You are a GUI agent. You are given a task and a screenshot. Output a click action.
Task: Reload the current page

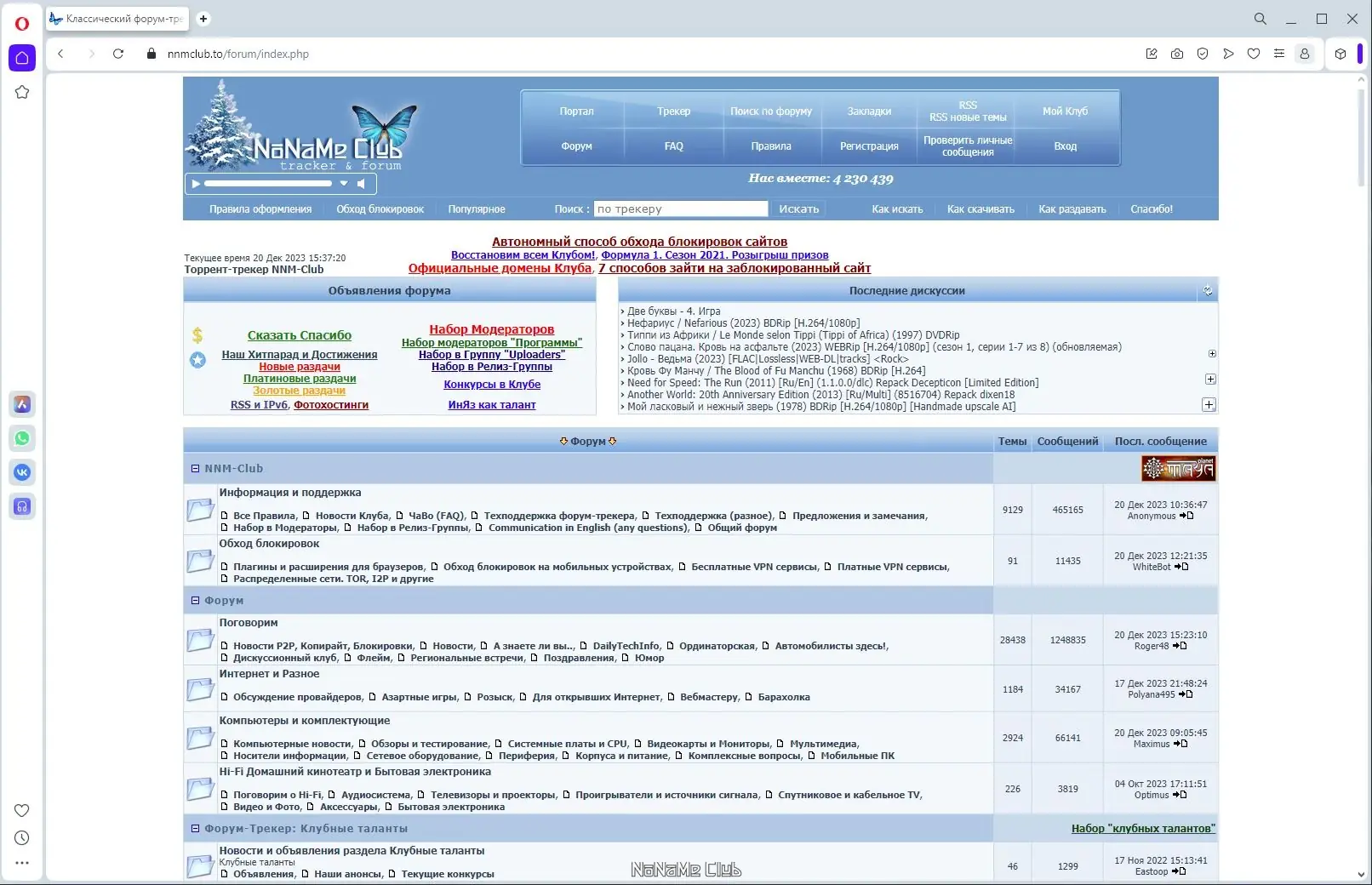pyautogui.click(x=118, y=54)
